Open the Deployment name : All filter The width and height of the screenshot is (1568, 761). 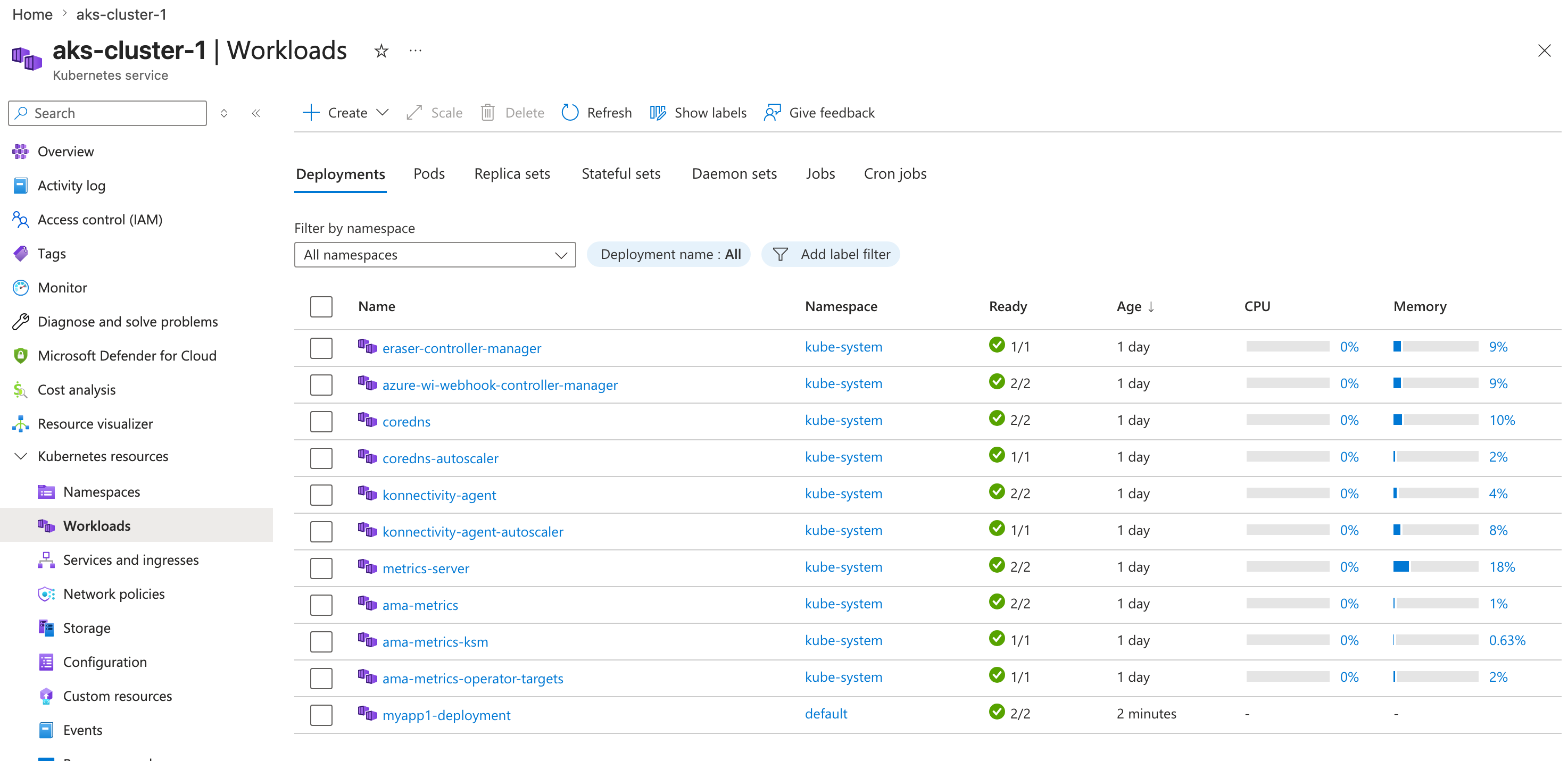pos(668,254)
